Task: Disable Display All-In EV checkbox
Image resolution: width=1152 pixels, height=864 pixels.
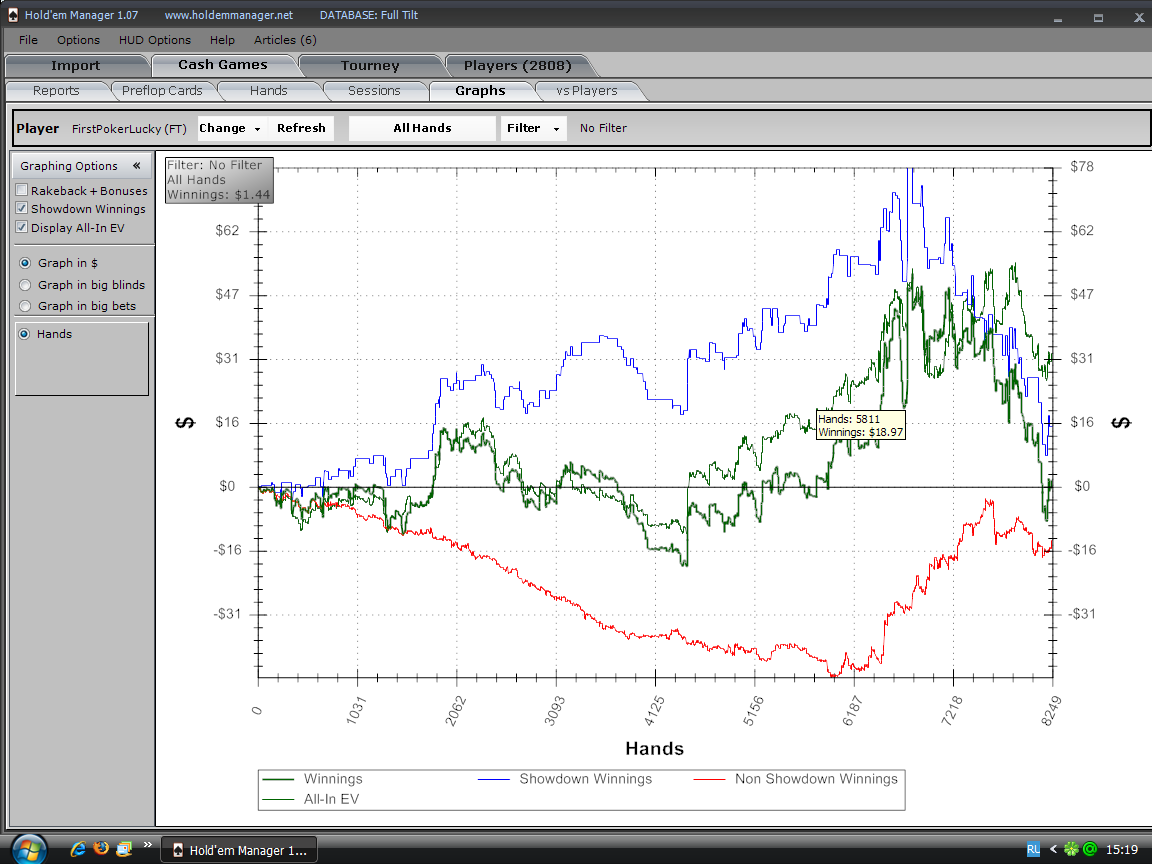Action: pyautogui.click(x=22, y=228)
